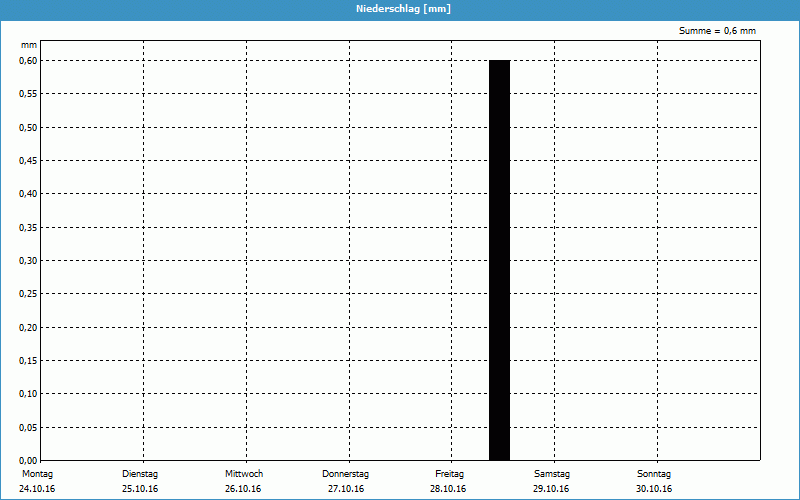The image size is (800, 500).
Task: Click the Freitag day label
Action: (449, 474)
